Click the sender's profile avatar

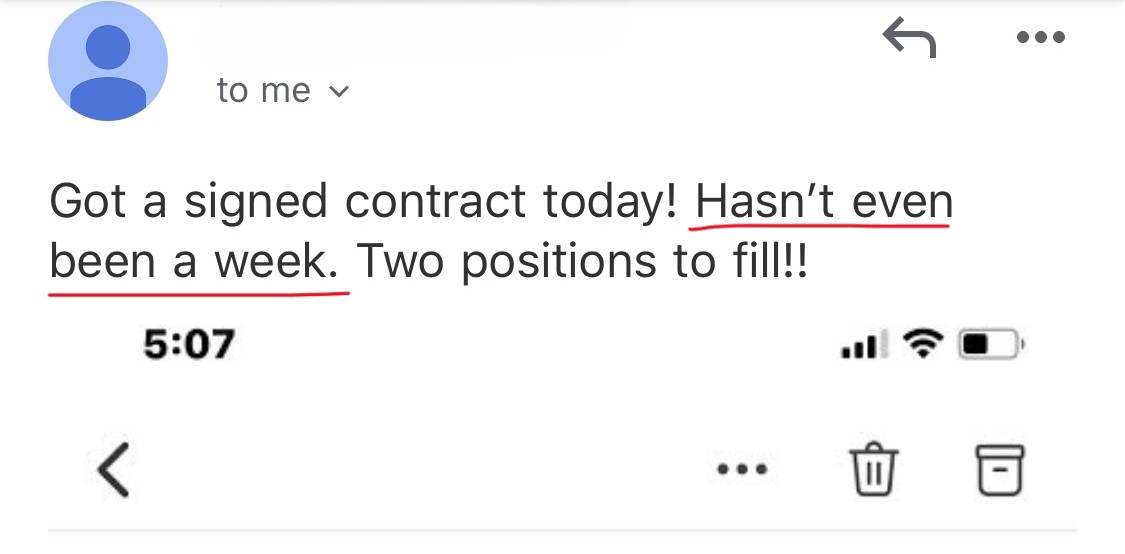[108, 62]
